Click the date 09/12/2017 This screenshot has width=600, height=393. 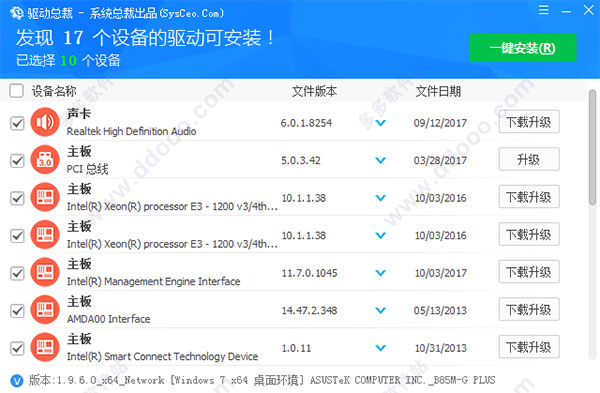440,123
